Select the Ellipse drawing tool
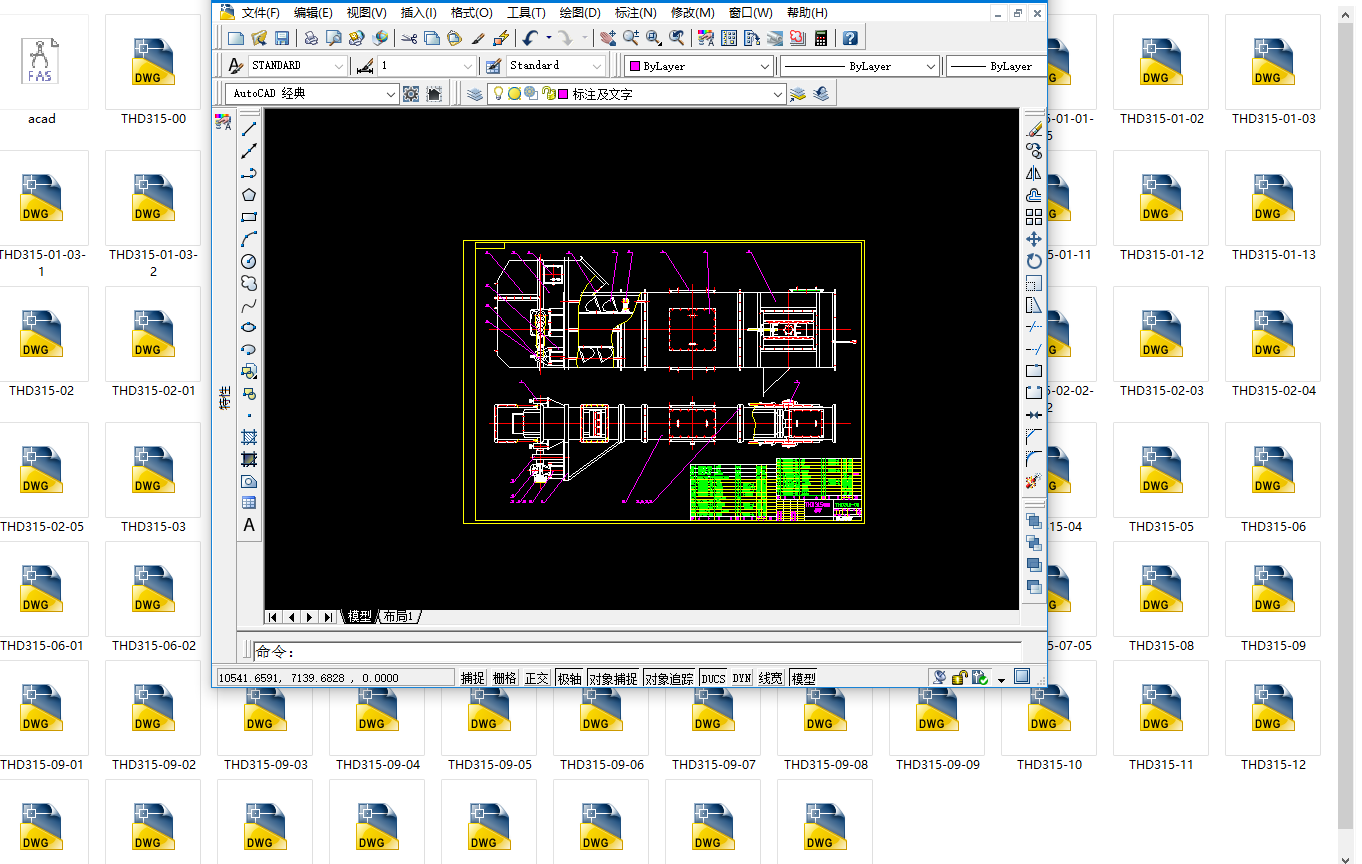1362x864 pixels. (249, 327)
